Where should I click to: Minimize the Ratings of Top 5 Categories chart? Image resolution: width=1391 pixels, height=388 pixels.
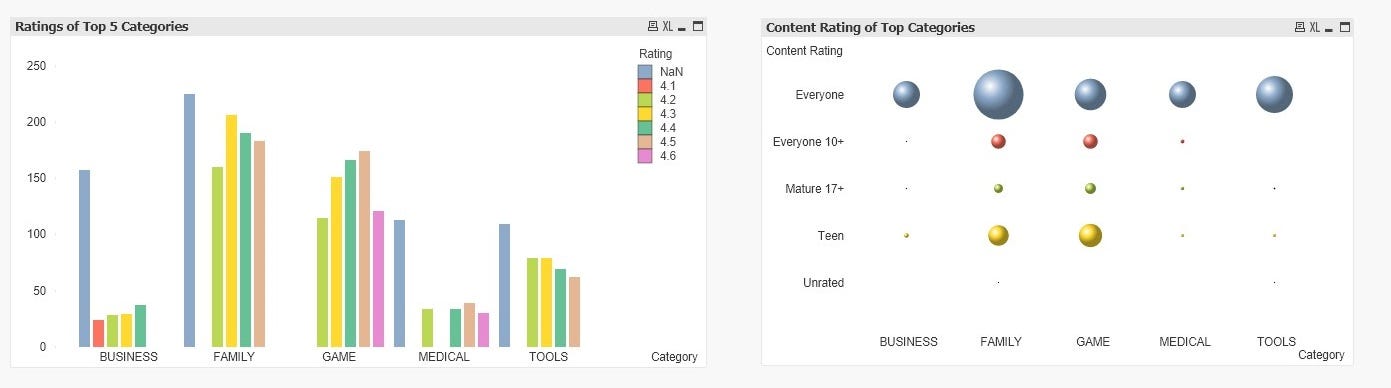click(x=682, y=27)
